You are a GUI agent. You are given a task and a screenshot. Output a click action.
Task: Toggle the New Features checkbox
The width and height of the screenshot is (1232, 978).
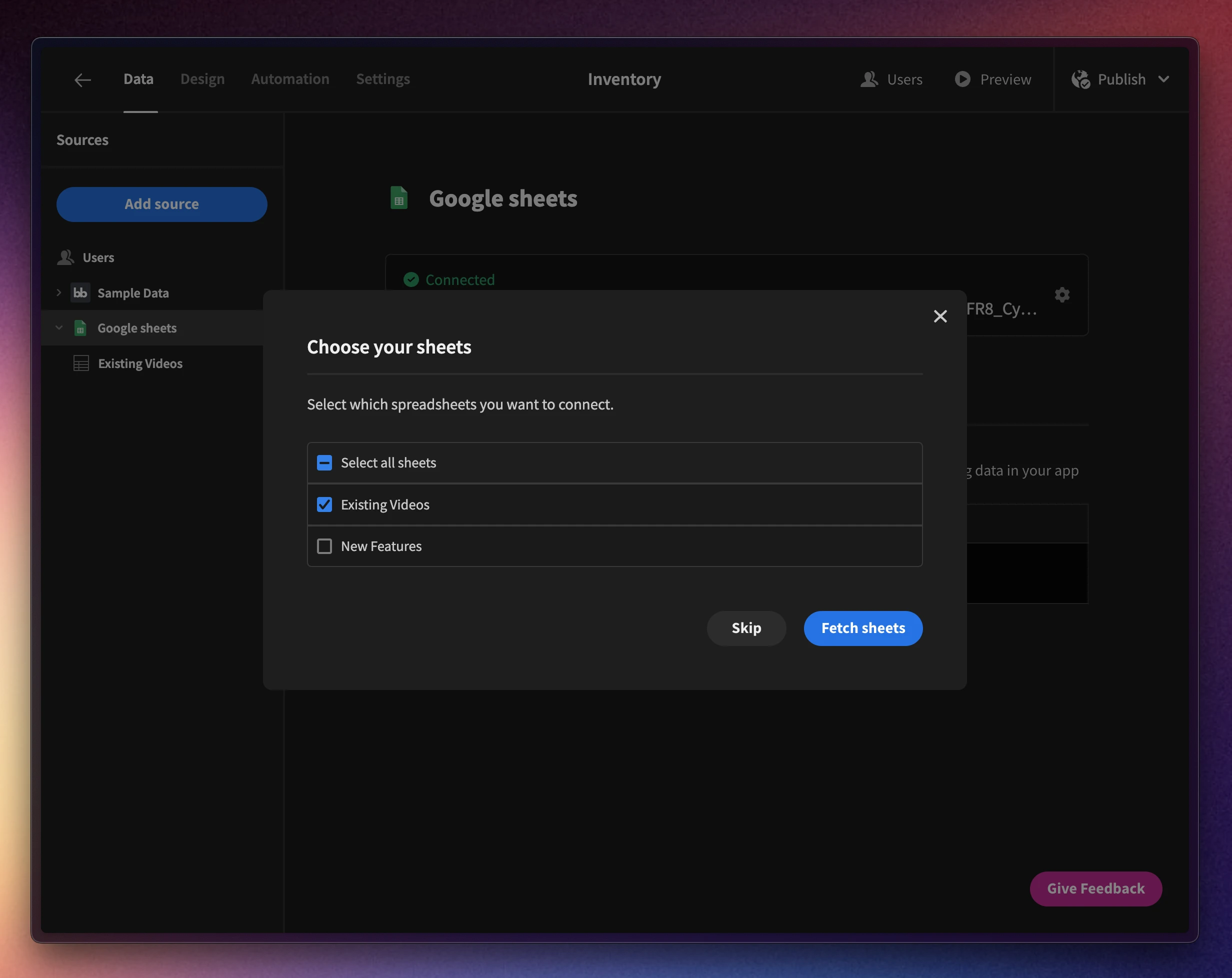coord(324,545)
